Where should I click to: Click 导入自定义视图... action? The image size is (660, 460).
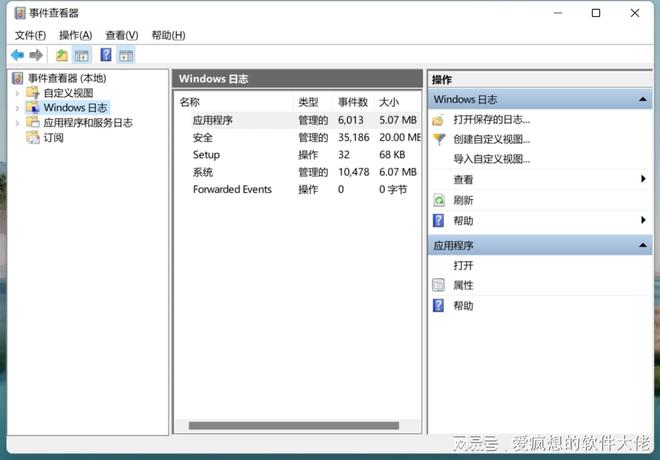click(x=491, y=159)
